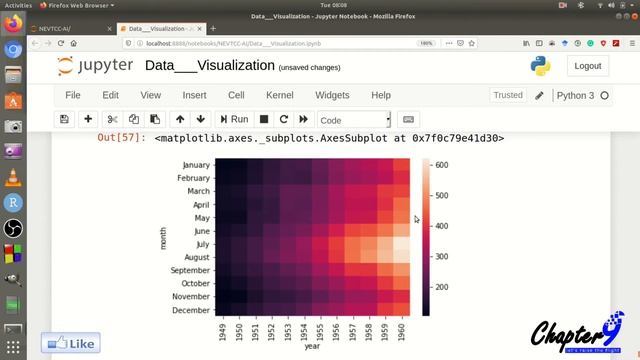
Task: Click the red shield extension icon
Action: [603, 43]
